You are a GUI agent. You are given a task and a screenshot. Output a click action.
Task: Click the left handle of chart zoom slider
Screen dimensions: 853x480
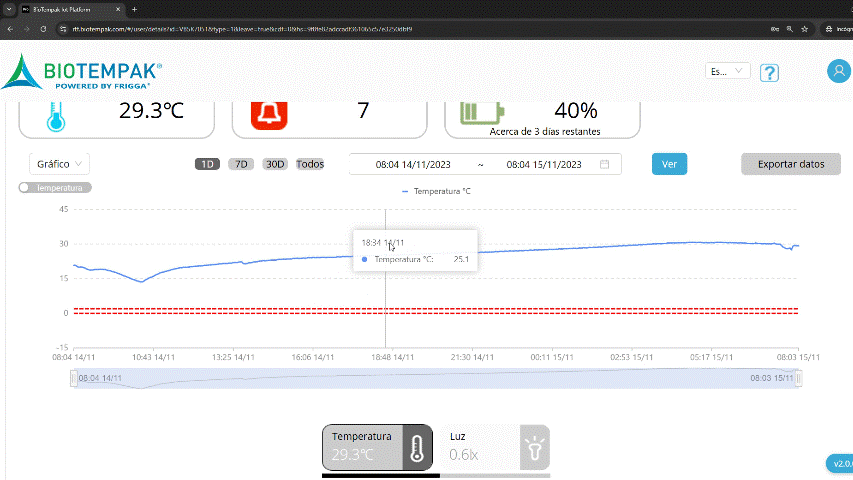pos(72,378)
